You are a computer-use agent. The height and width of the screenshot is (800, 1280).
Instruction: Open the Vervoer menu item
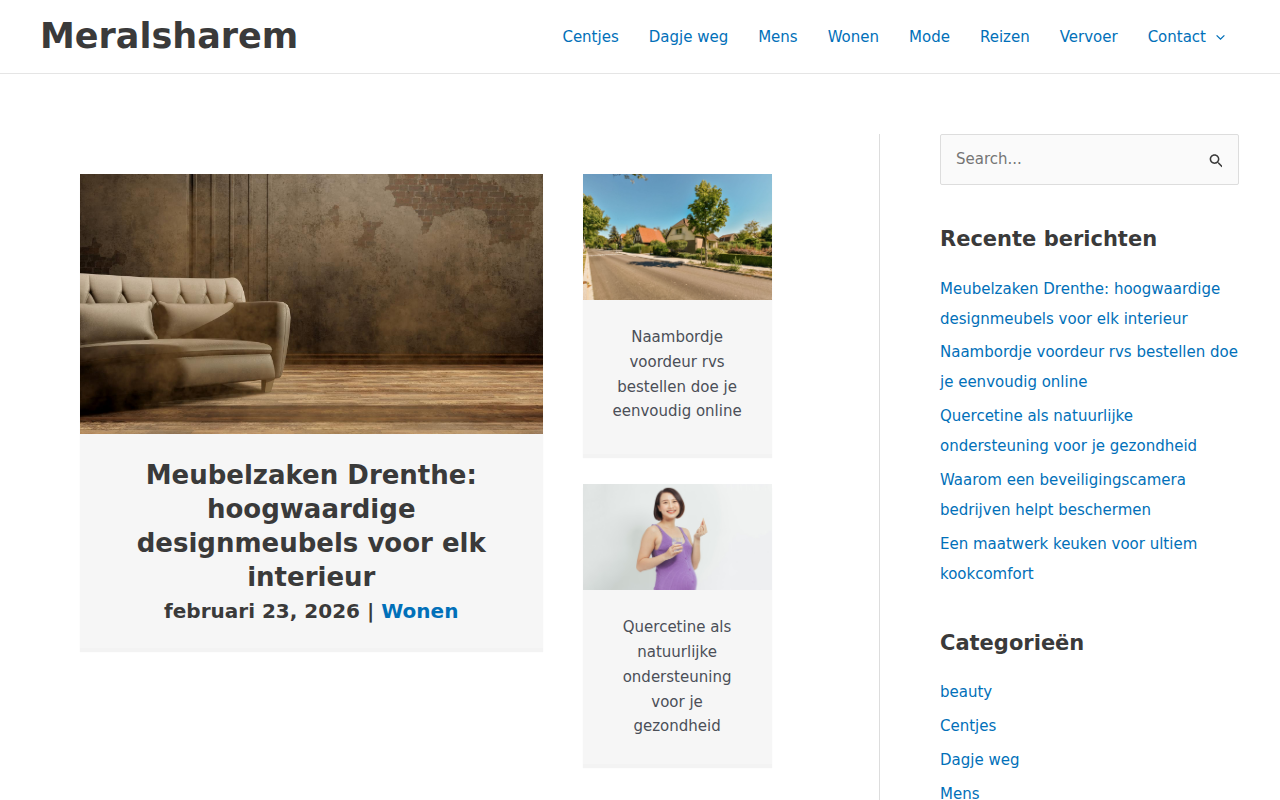[x=1089, y=37]
